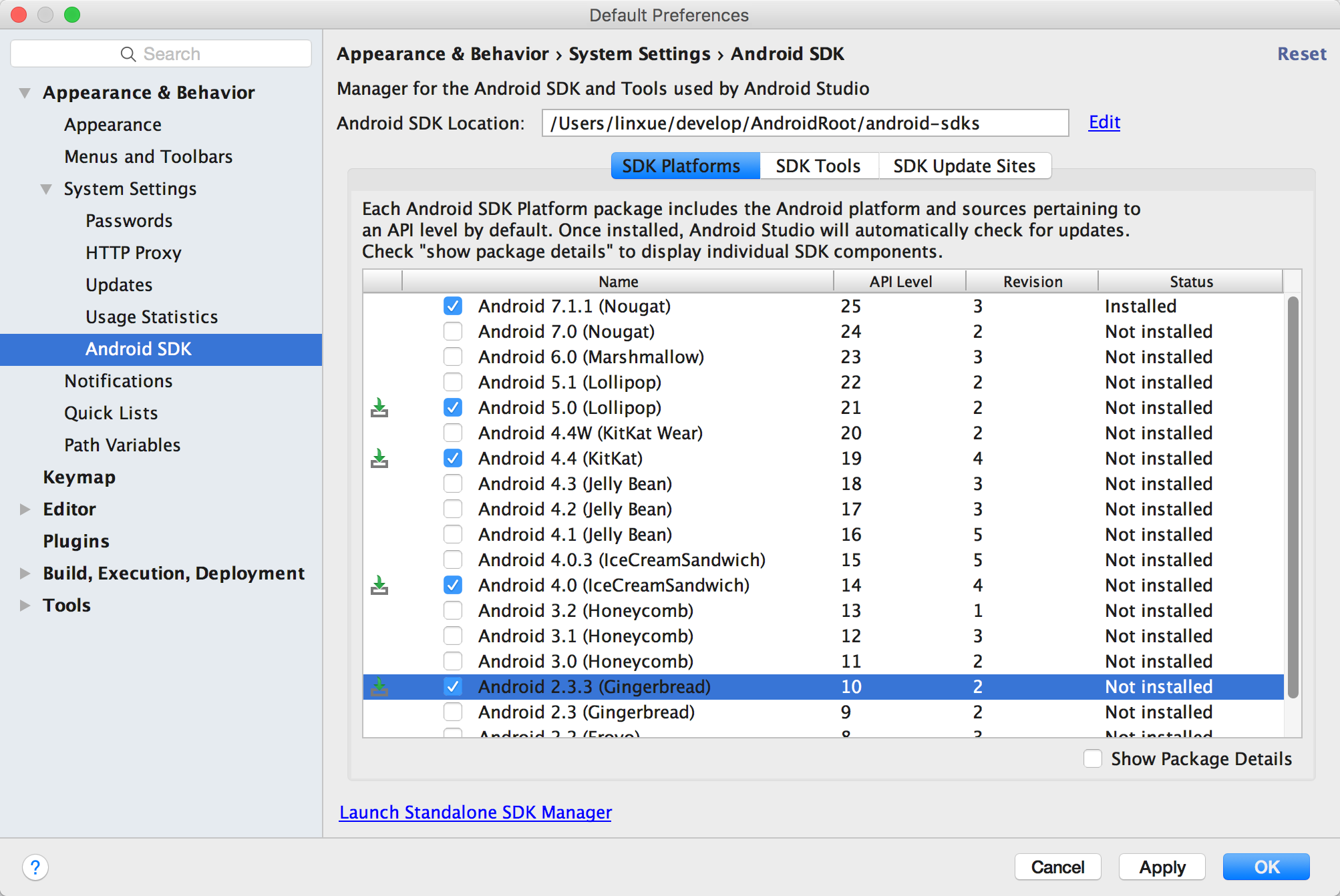Check Android 4.0.3 (IceCreamSandwich) checkbox
Viewport: 1340px width, 896px height.
(x=453, y=559)
